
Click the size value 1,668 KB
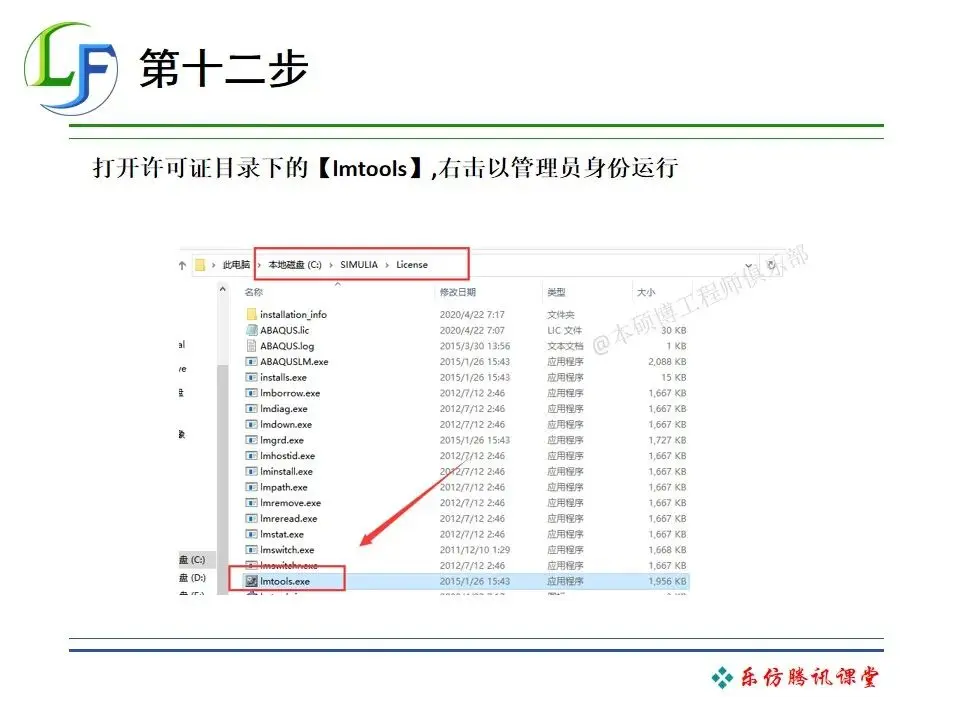[x=667, y=550]
